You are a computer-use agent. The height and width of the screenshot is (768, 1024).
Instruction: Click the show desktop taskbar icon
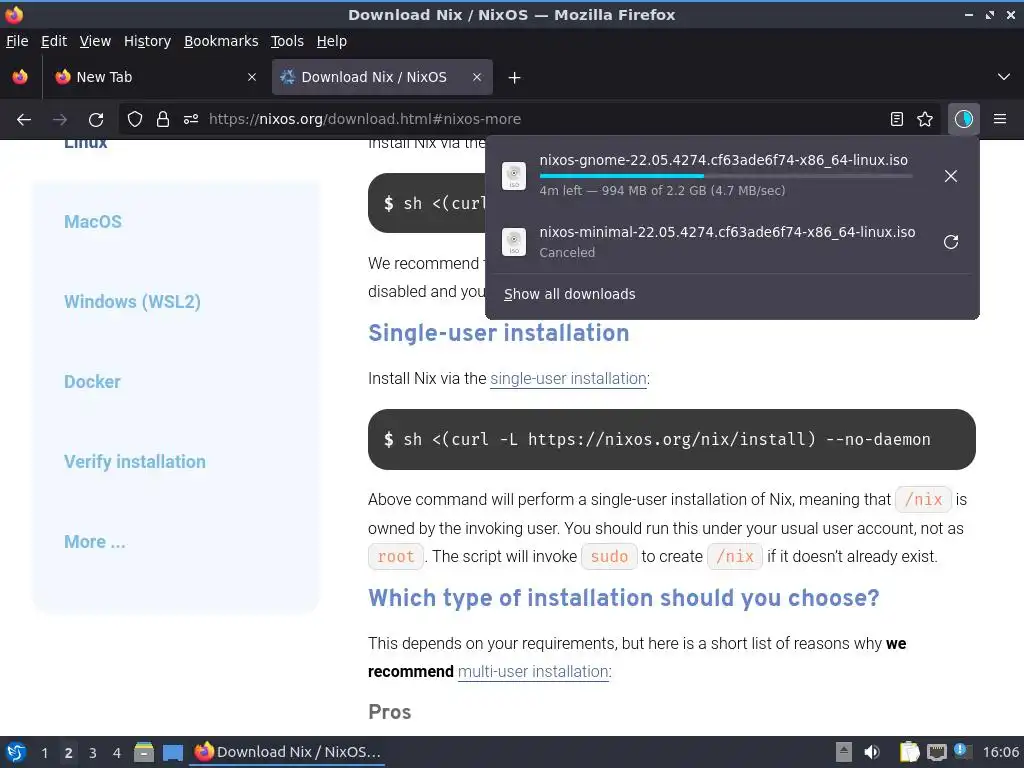click(172, 752)
